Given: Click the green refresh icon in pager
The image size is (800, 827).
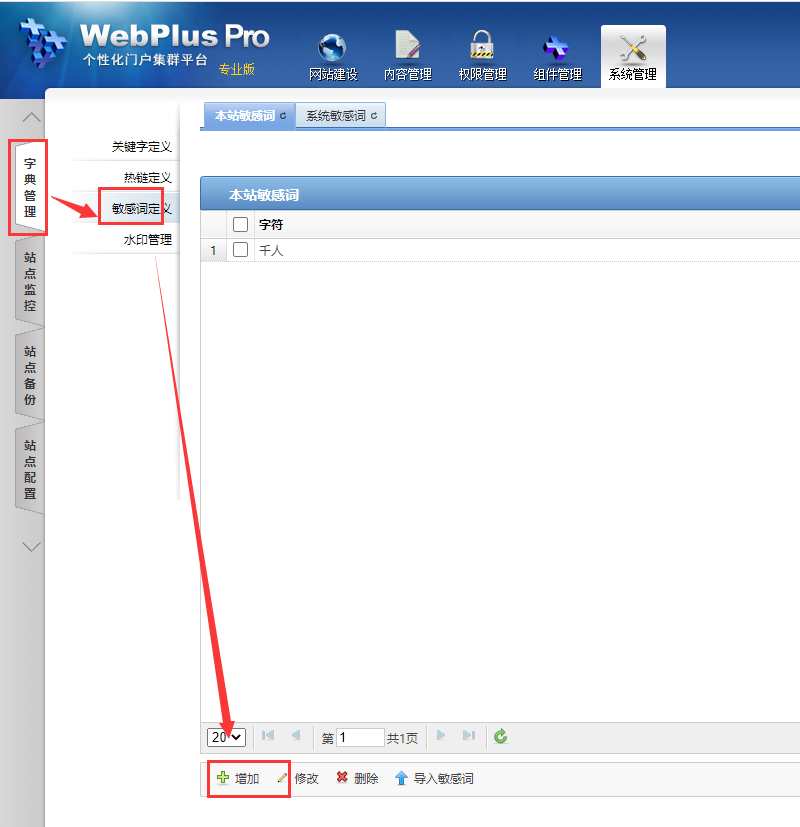Looking at the screenshot, I should tap(501, 737).
